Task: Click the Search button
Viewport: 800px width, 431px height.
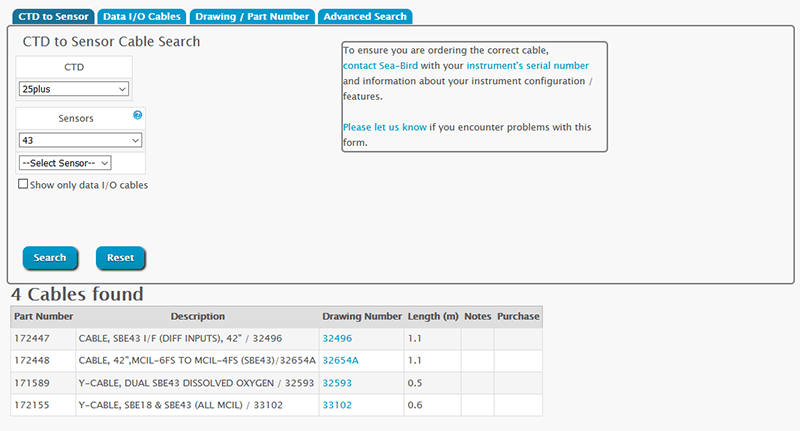Action: tap(50, 258)
